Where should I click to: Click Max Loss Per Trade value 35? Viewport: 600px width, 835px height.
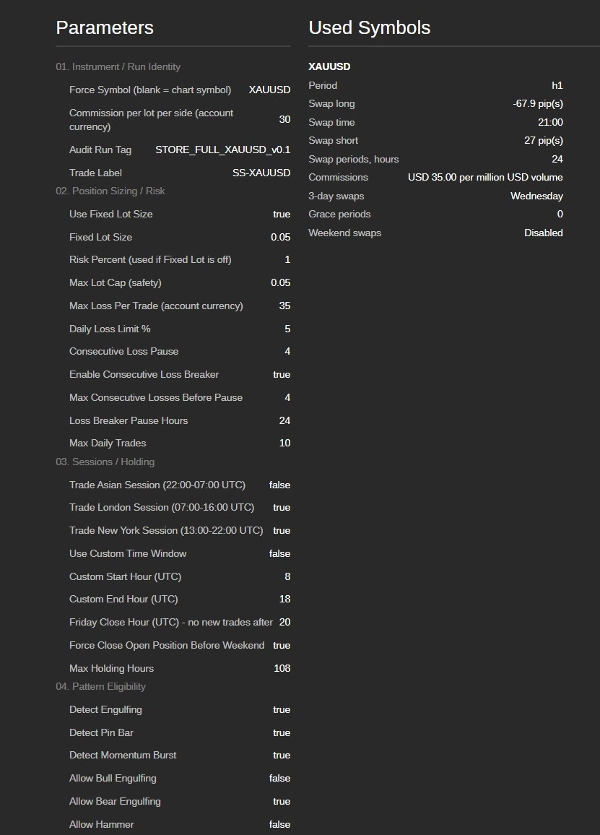285,306
